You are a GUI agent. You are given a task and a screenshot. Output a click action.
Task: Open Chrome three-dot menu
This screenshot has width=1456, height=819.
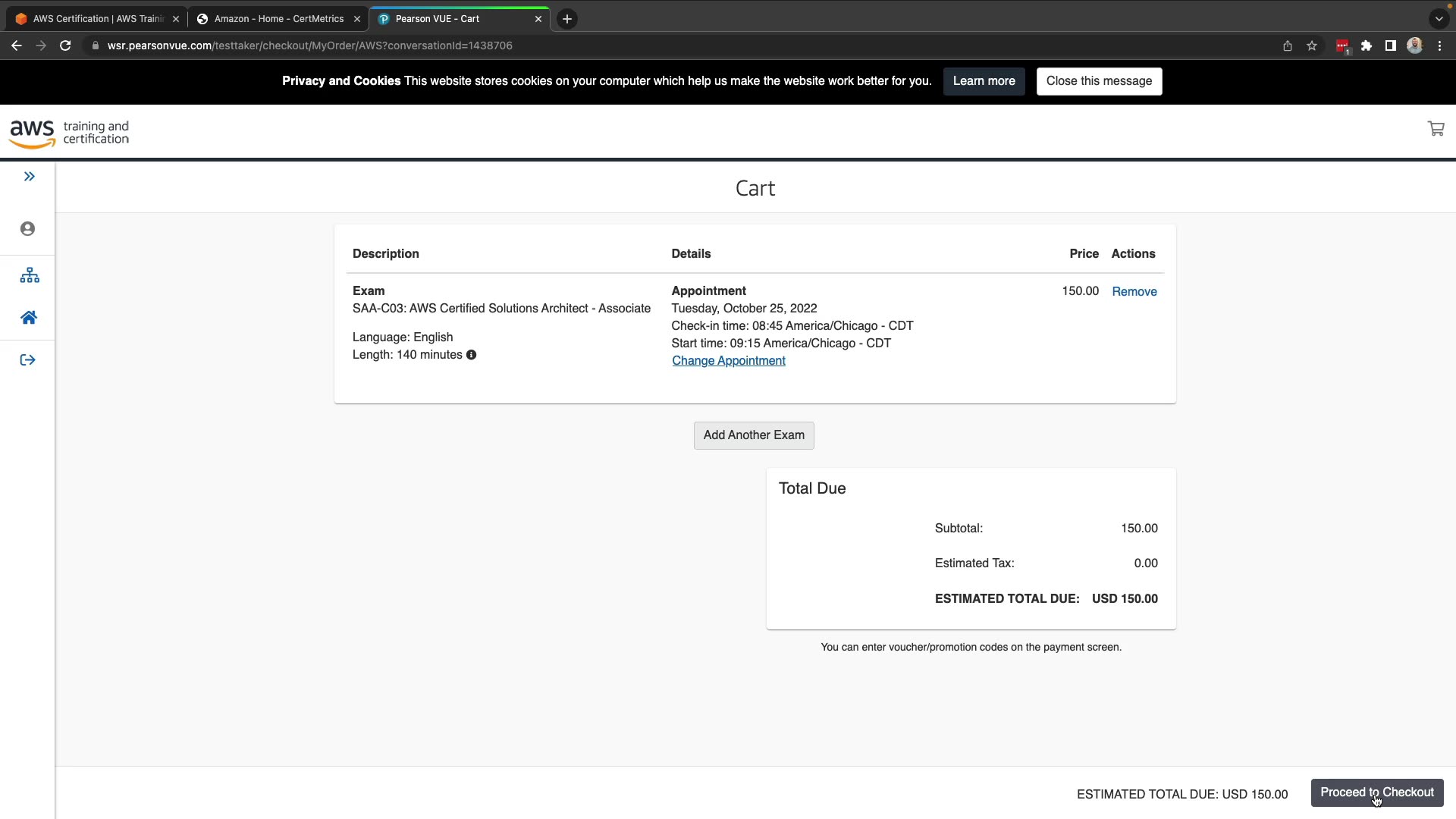(x=1439, y=45)
